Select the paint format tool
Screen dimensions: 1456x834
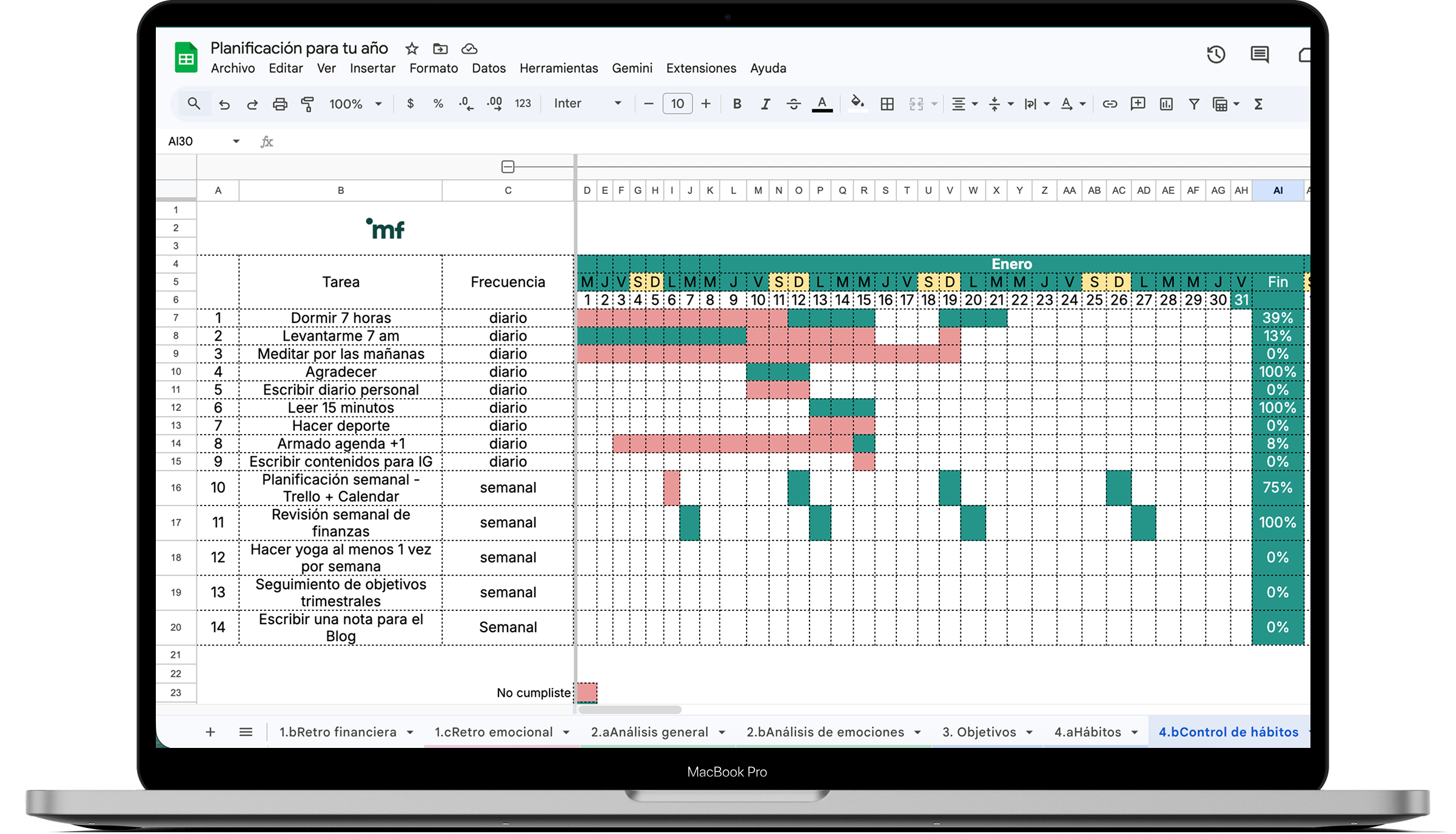307,104
